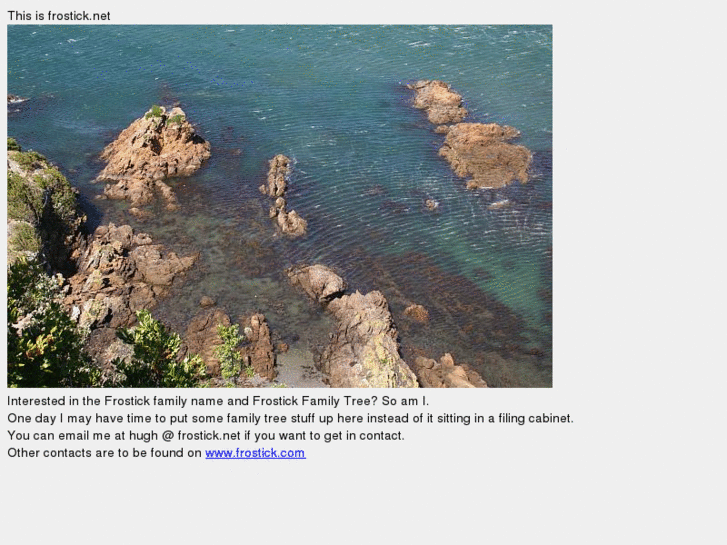Click the 'One day I may have time' sentence
The height and width of the screenshot is (545, 727).
pos(290,418)
